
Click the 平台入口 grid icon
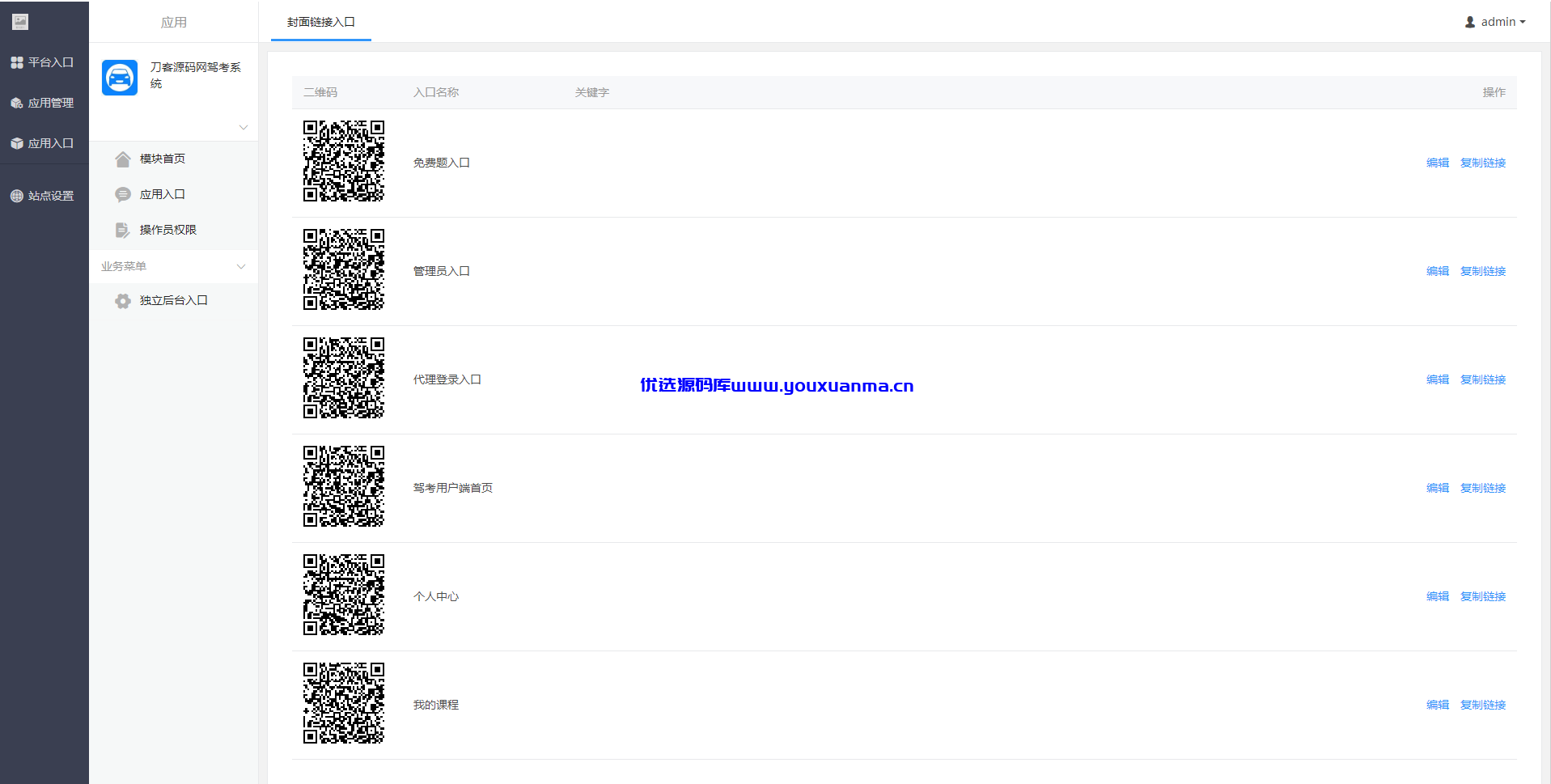(17, 62)
